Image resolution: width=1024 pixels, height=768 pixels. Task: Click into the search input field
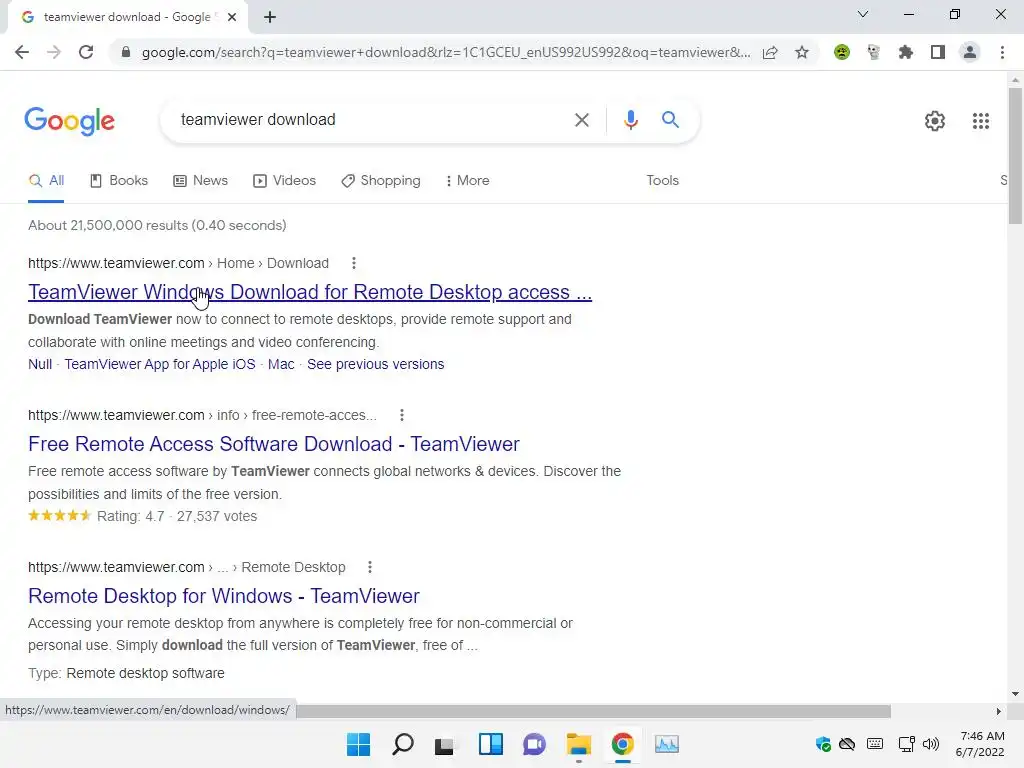(369, 120)
